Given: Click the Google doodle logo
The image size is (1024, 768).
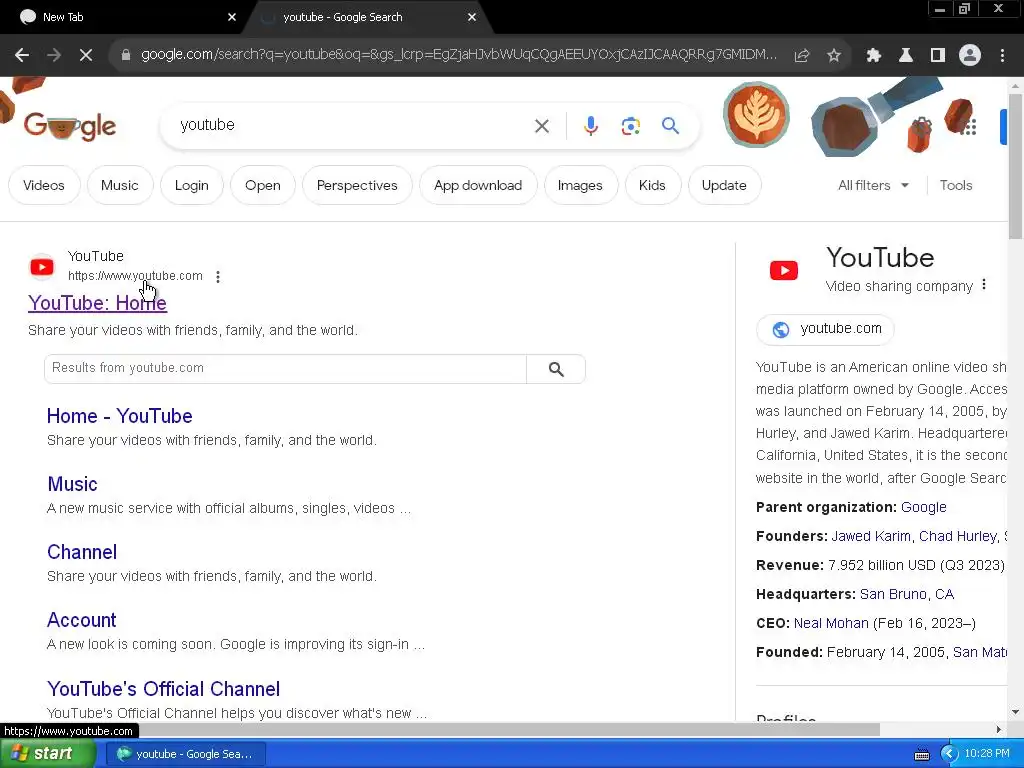Looking at the screenshot, I should [70, 126].
